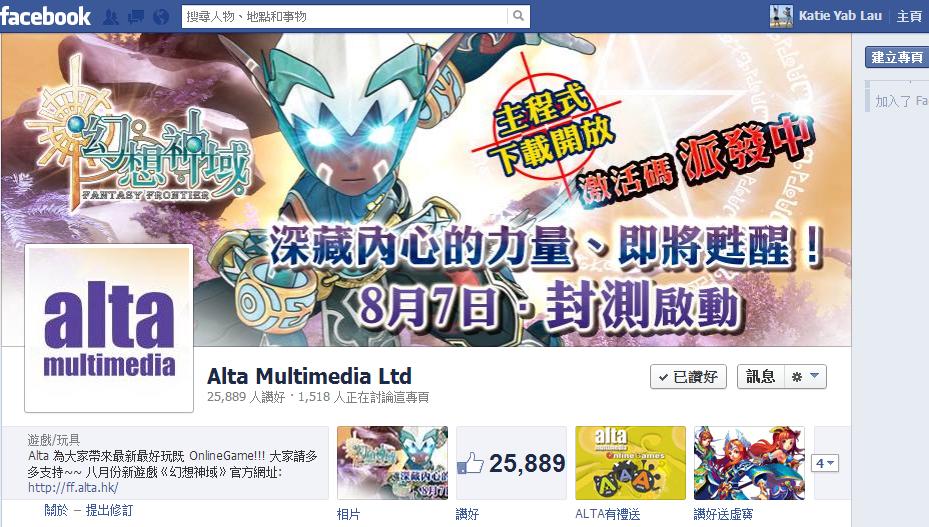Open the http://ff.alta.hk/ link
The width and height of the screenshot is (929, 527).
pyautogui.click(x=73, y=487)
